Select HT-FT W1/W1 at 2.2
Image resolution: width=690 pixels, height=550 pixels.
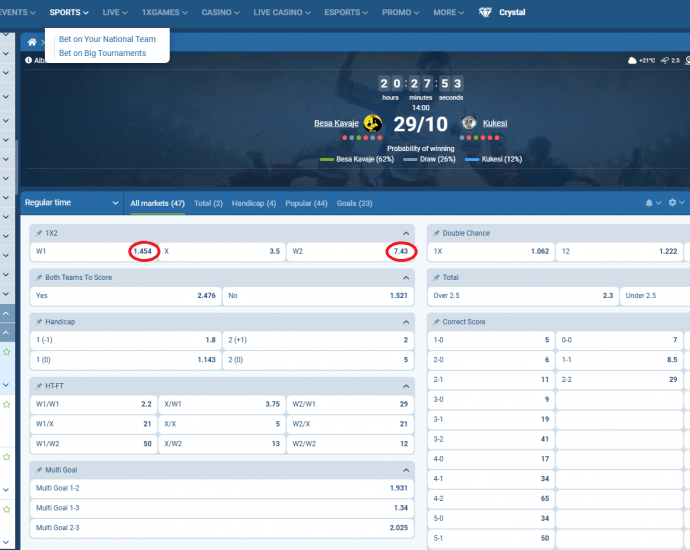pyautogui.click(x=93, y=404)
